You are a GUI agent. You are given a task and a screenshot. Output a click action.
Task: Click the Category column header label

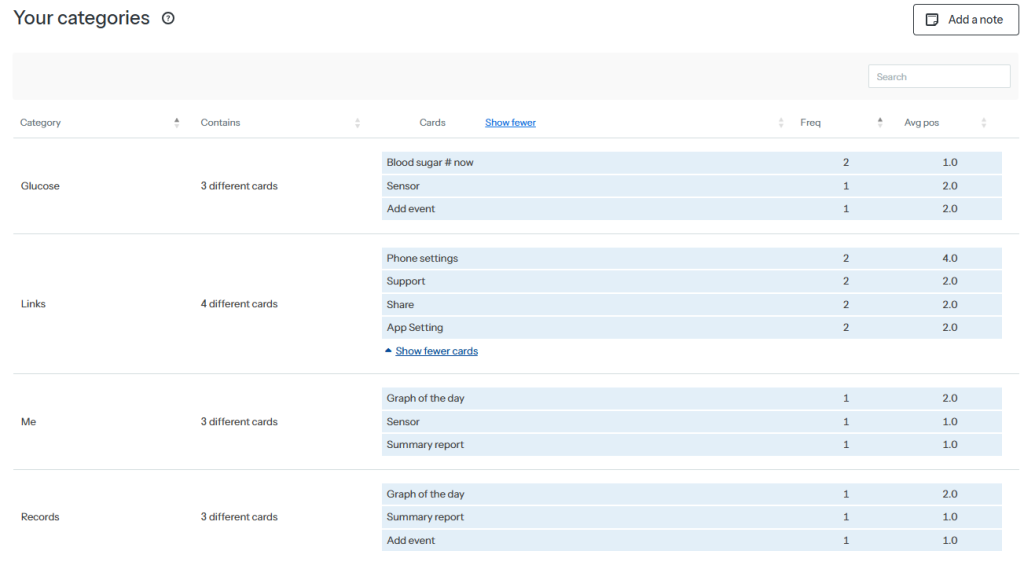(x=41, y=123)
